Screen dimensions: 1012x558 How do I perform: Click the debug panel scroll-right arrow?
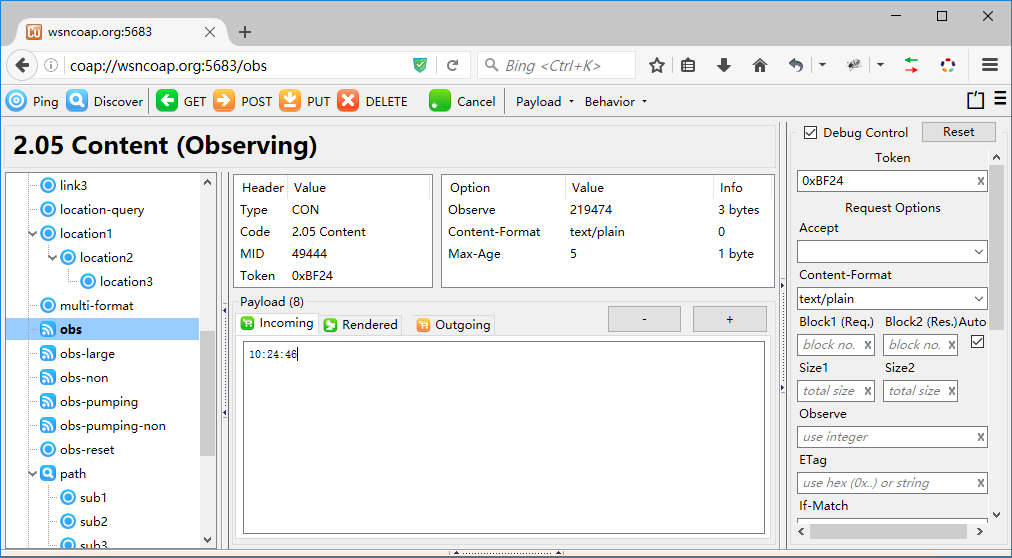[x=980, y=532]
